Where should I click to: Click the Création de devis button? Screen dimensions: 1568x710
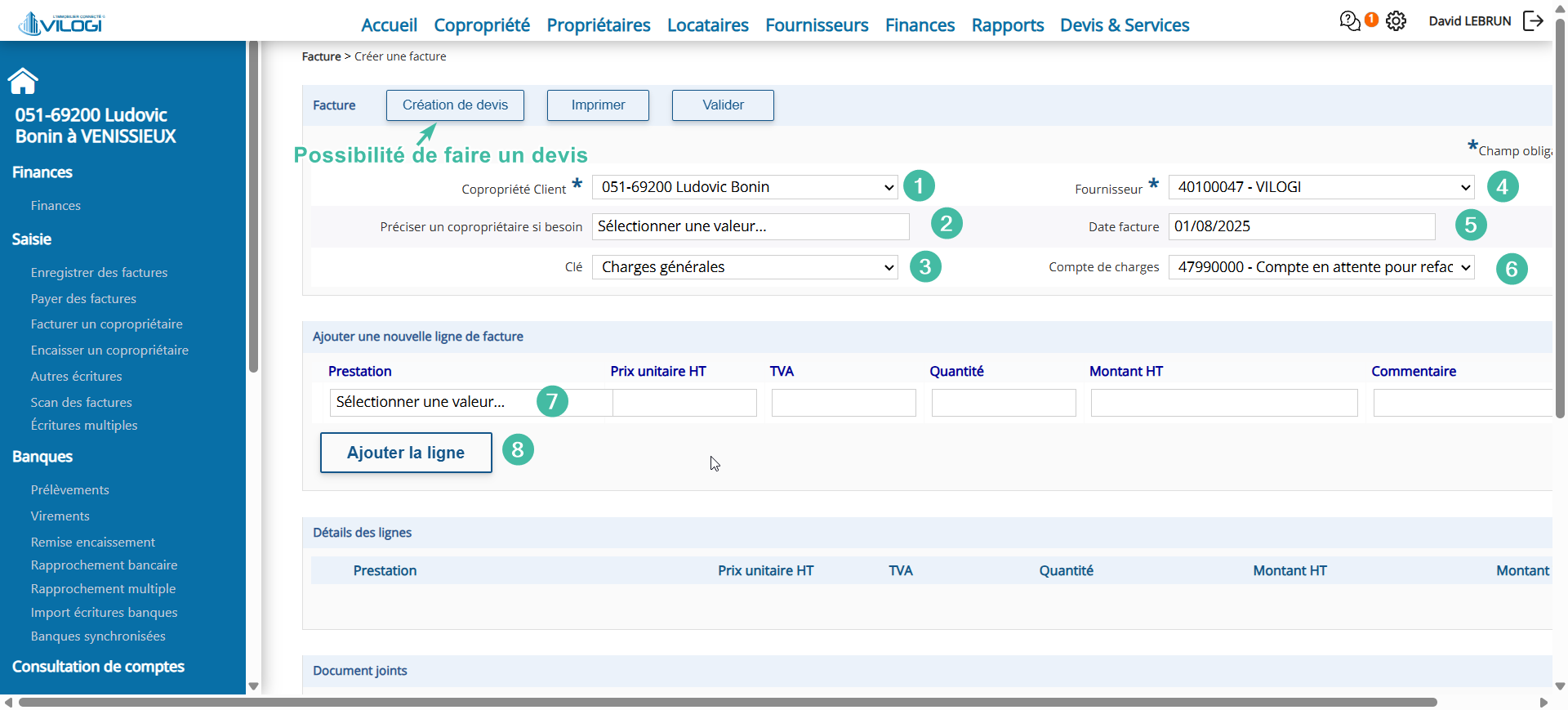(455, 105)
